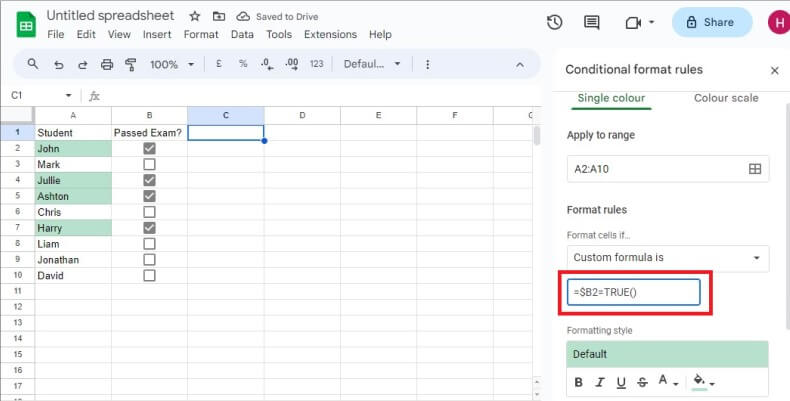Open the Extensions menu
The width and height of the screenshot is (790, 401).
pos(331,34)
